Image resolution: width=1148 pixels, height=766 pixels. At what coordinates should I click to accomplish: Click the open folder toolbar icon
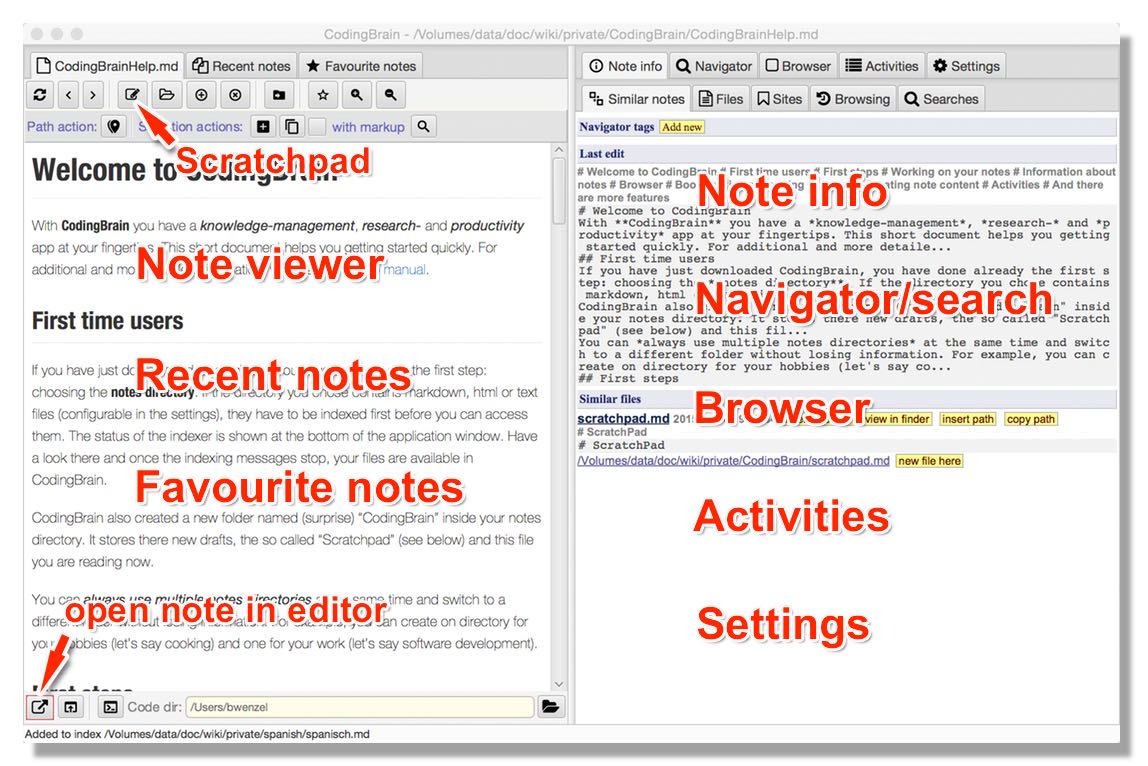(167, 95)
